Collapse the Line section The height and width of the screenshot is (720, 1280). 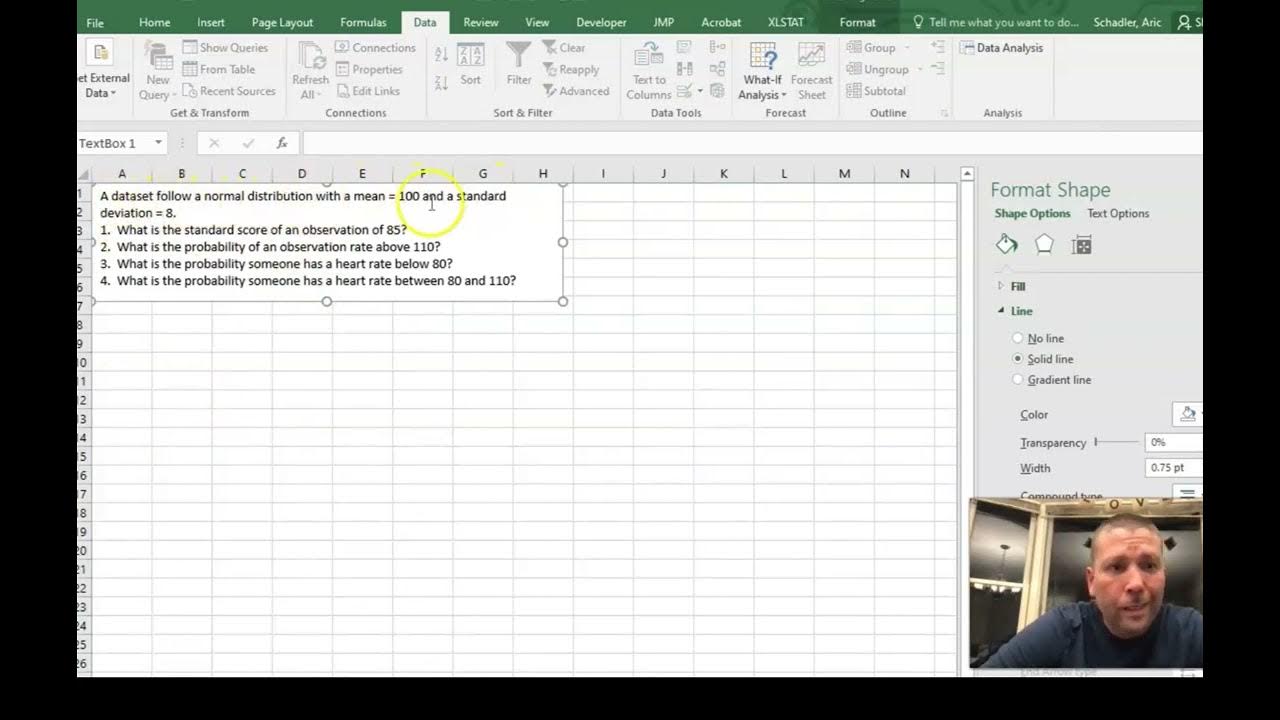click(1001, 311)
